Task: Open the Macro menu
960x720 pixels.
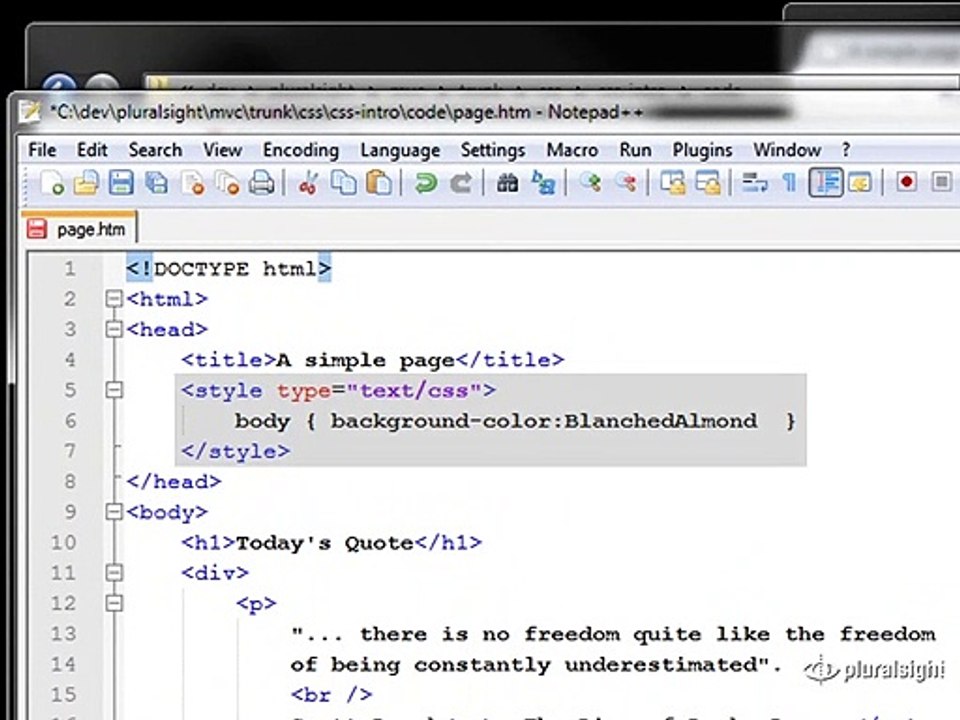Action: point(572,150)
